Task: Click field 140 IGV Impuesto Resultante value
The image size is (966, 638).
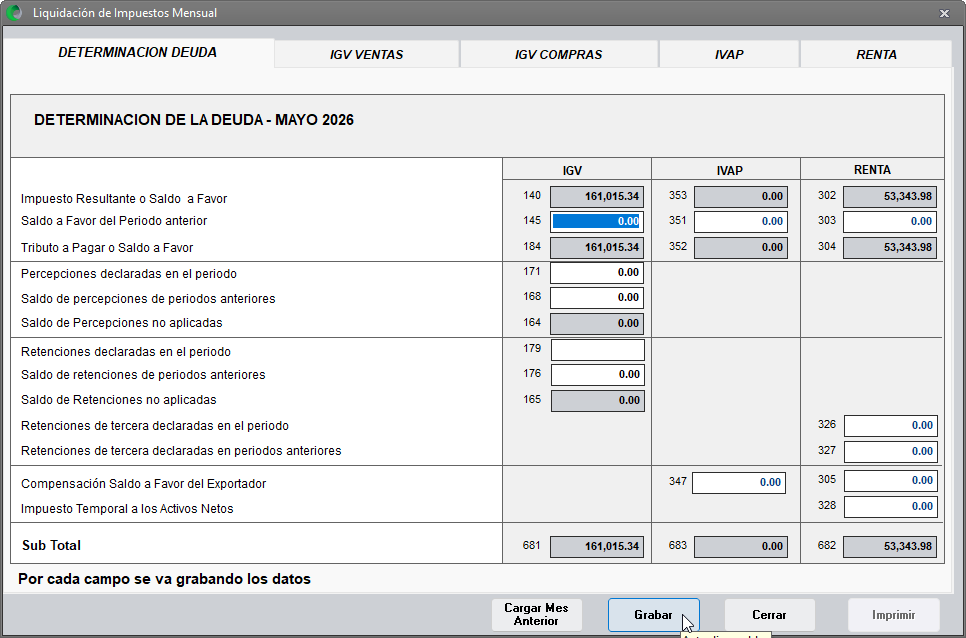Action: pyautogui.click(x=596, y=196)
